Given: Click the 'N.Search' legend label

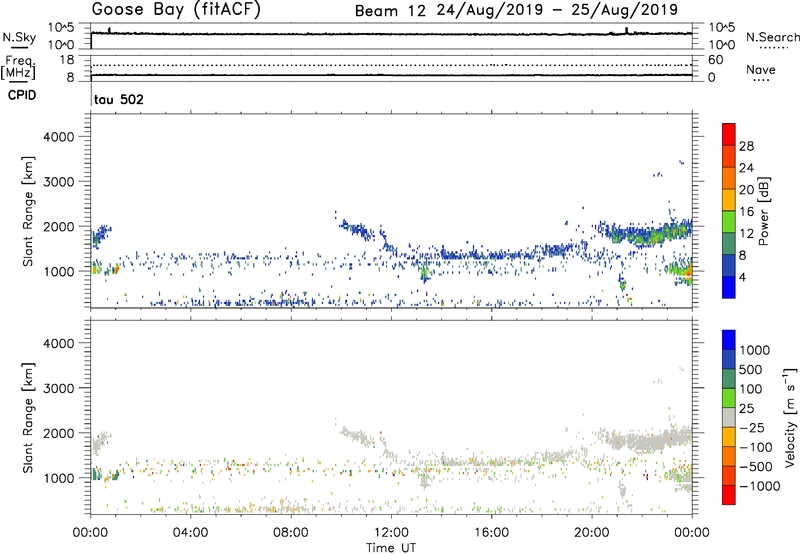Looking at the screenshot, I should click(x=773, y=37).
